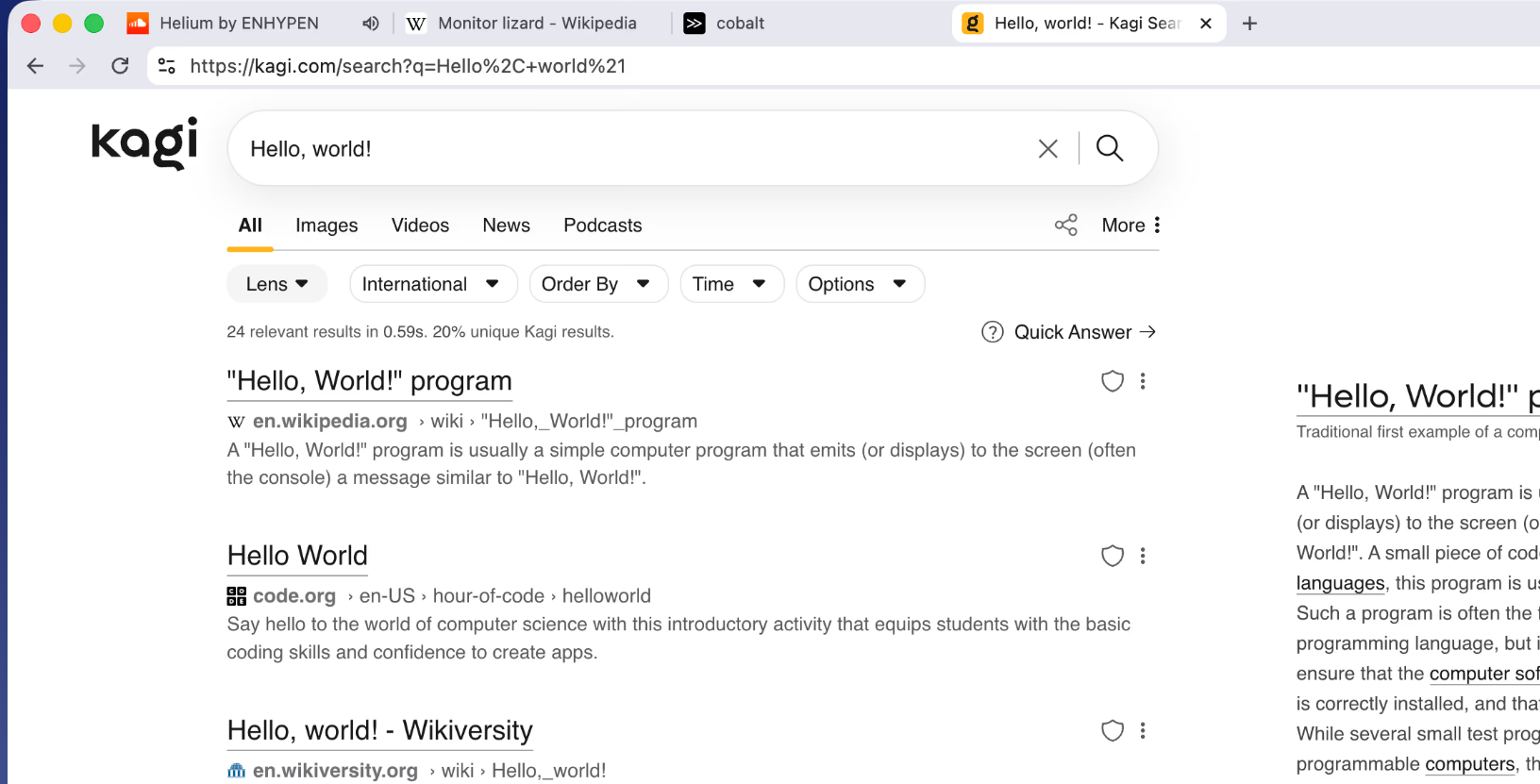1540x784 pixels.
Task: Click the "wiki" breadcrumb in Wikipedia result
Action: coord(447,422)
